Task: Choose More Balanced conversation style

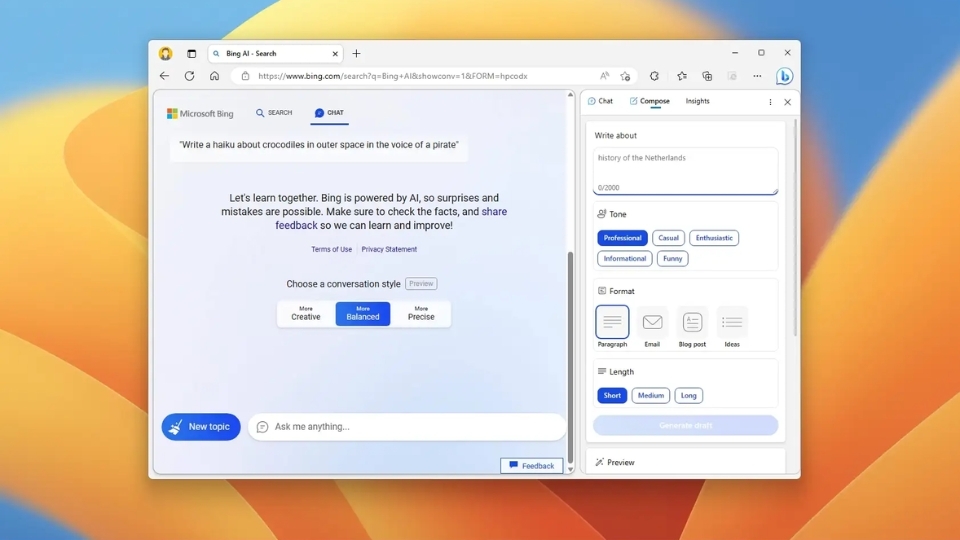Action: (362, 313)
